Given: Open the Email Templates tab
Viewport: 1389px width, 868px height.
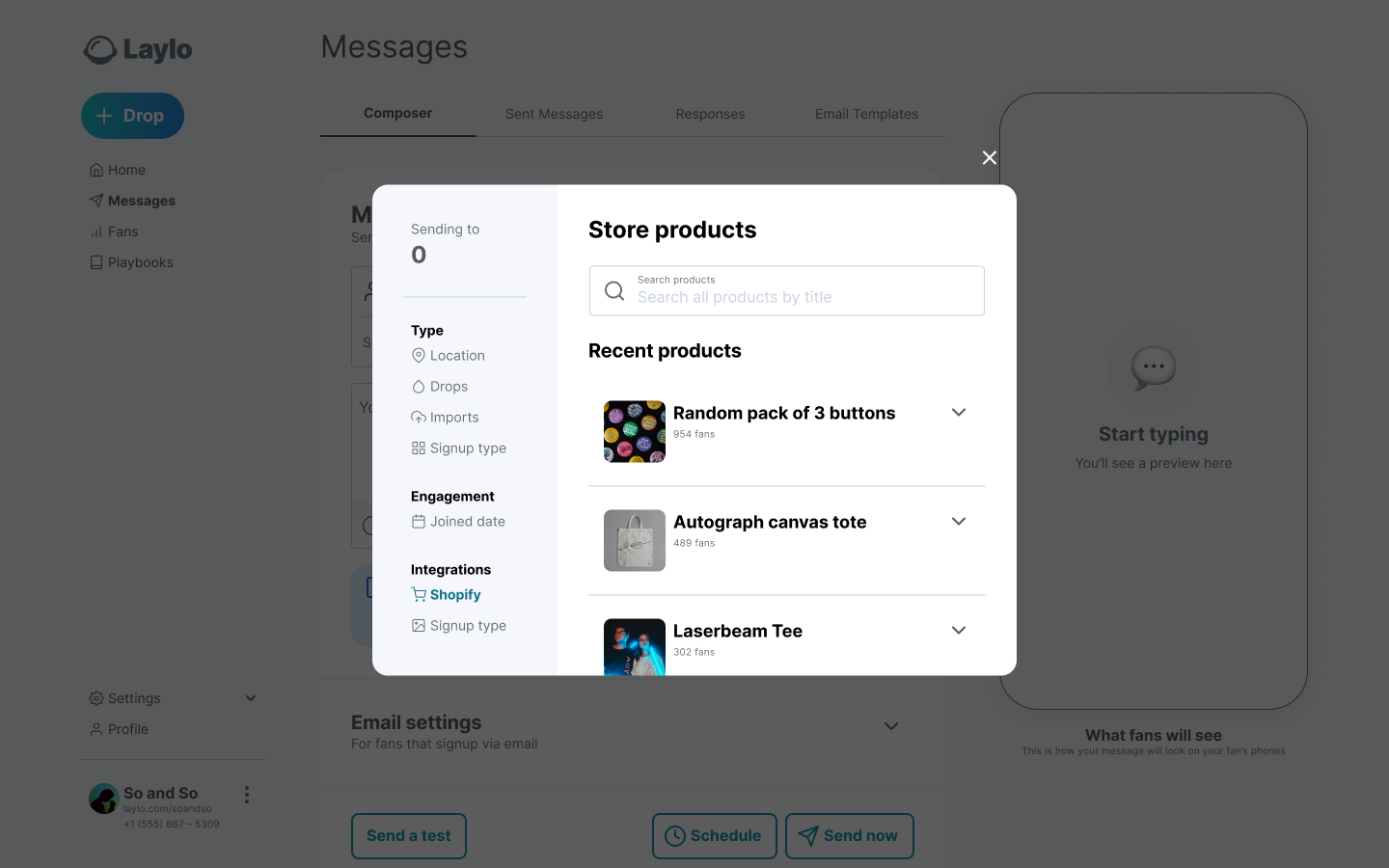Looking at the screenshot, I should click(866, 114).
